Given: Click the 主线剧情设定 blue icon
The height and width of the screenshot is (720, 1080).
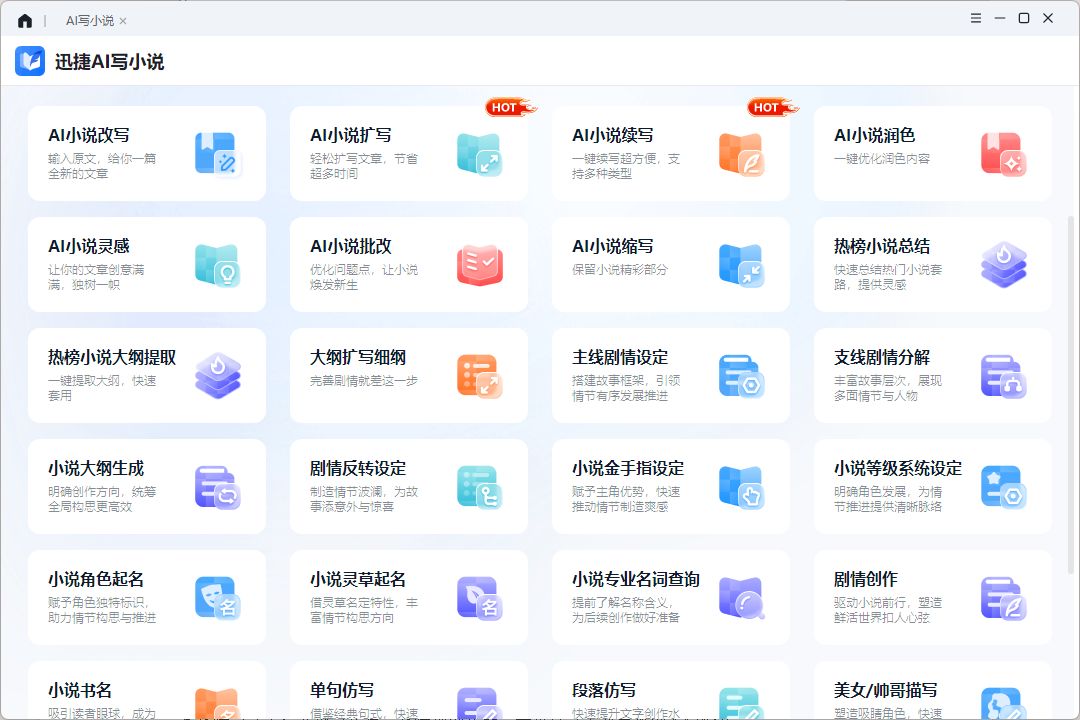Looking at the screenshot, I should (x=741, y=376).
